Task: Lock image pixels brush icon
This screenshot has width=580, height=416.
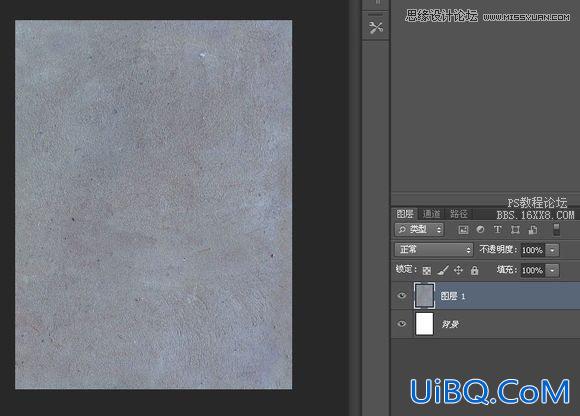Action: [x=443, y=271]
